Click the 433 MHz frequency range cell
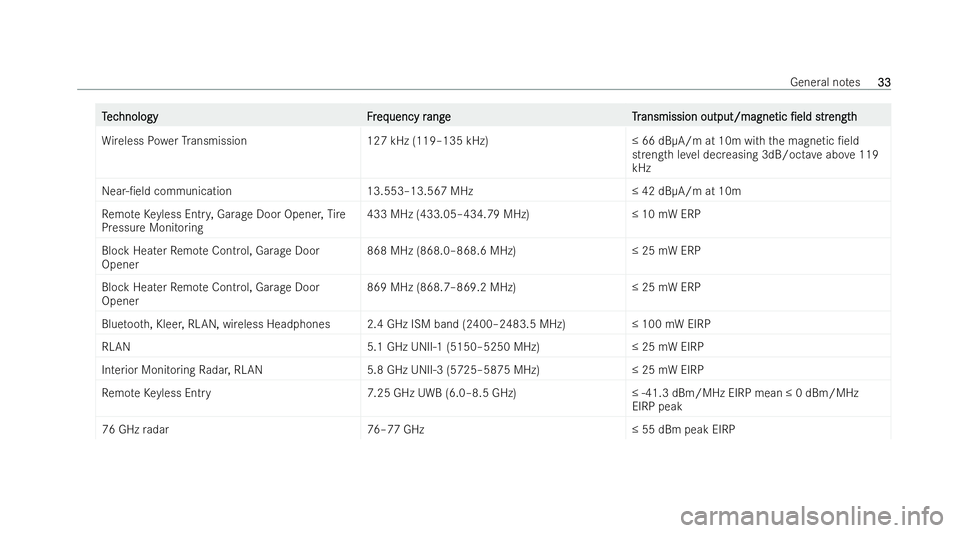The height and width of the screenshot is (533, 960). pyautogui.click(x=448, y=214)
